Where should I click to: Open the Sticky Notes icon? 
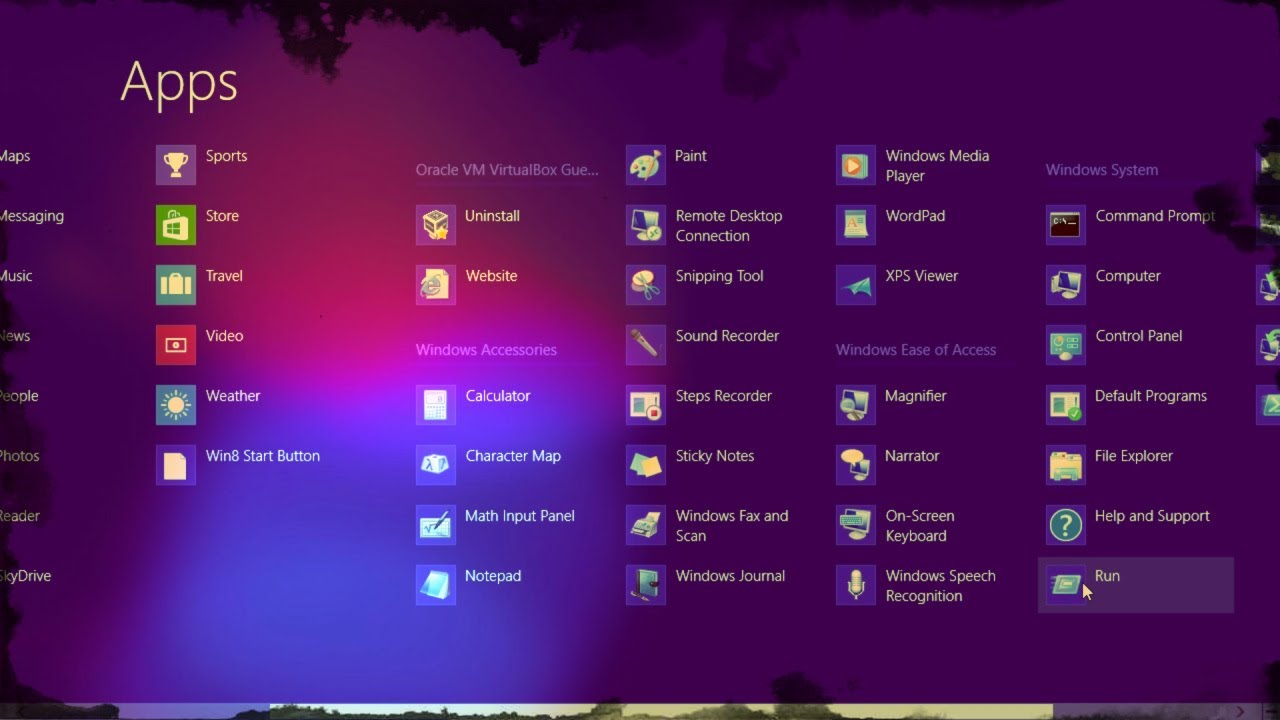click(646, 465)
